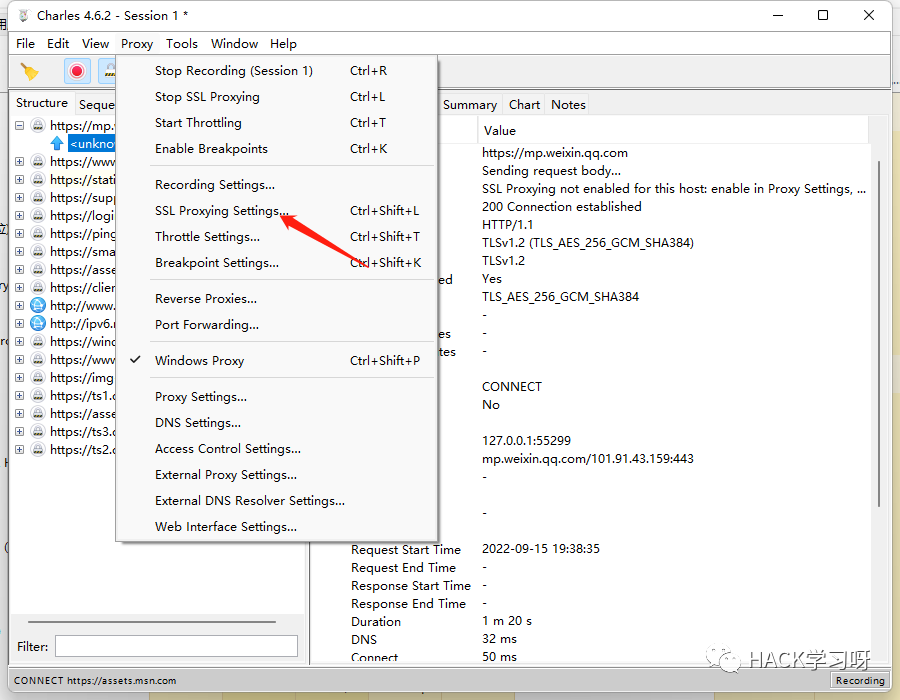Click the red Record toolbar button

[x=77, y=72]
